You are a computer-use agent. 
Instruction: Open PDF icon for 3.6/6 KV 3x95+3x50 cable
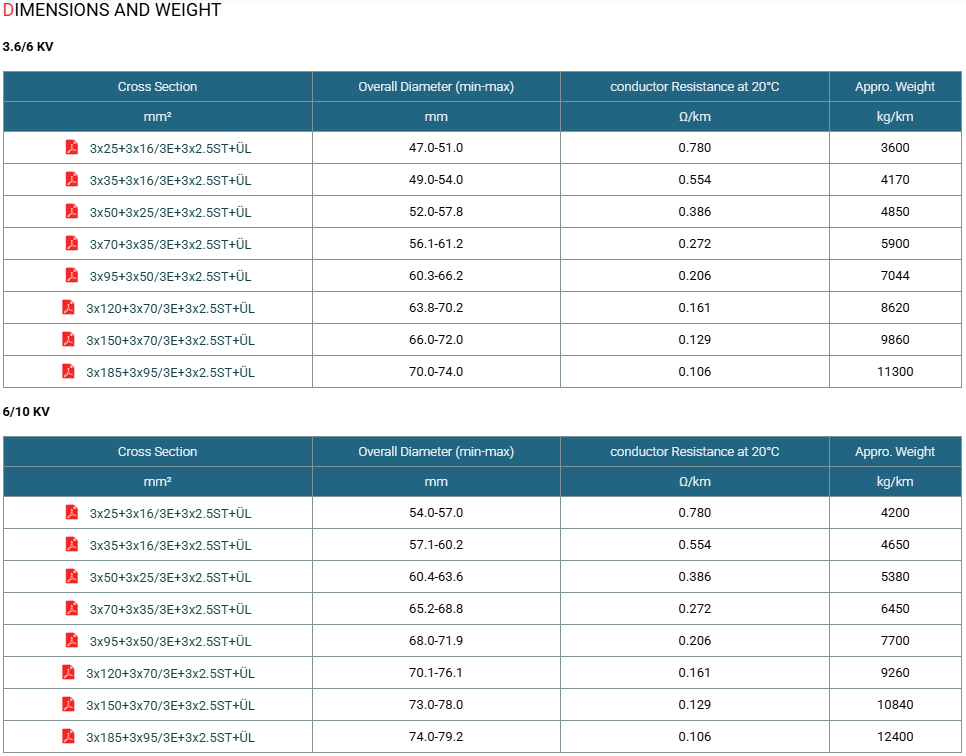coord(71,275)
